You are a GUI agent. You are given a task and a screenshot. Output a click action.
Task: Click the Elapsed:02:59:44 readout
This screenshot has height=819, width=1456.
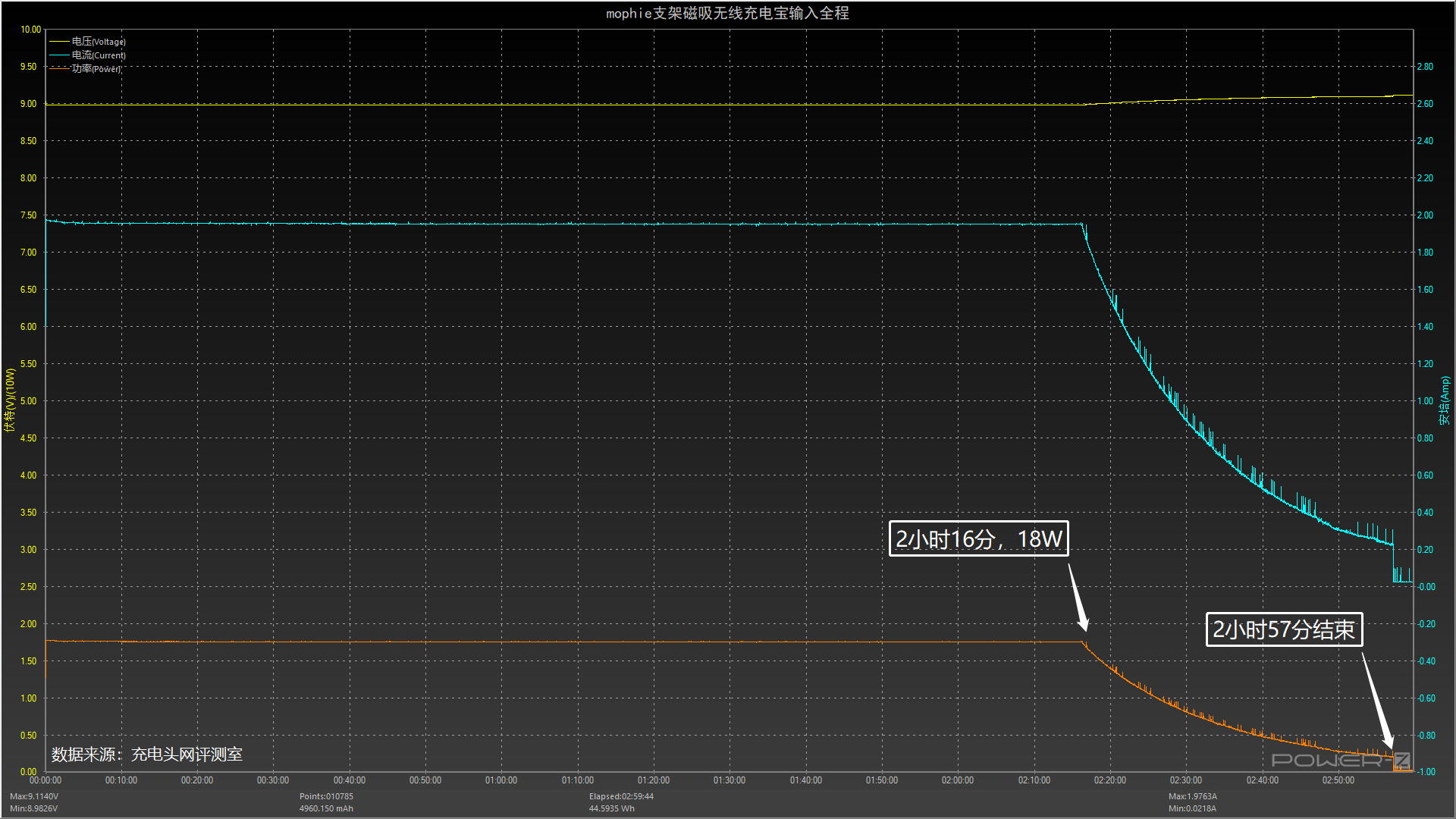(x=621, y=796)
